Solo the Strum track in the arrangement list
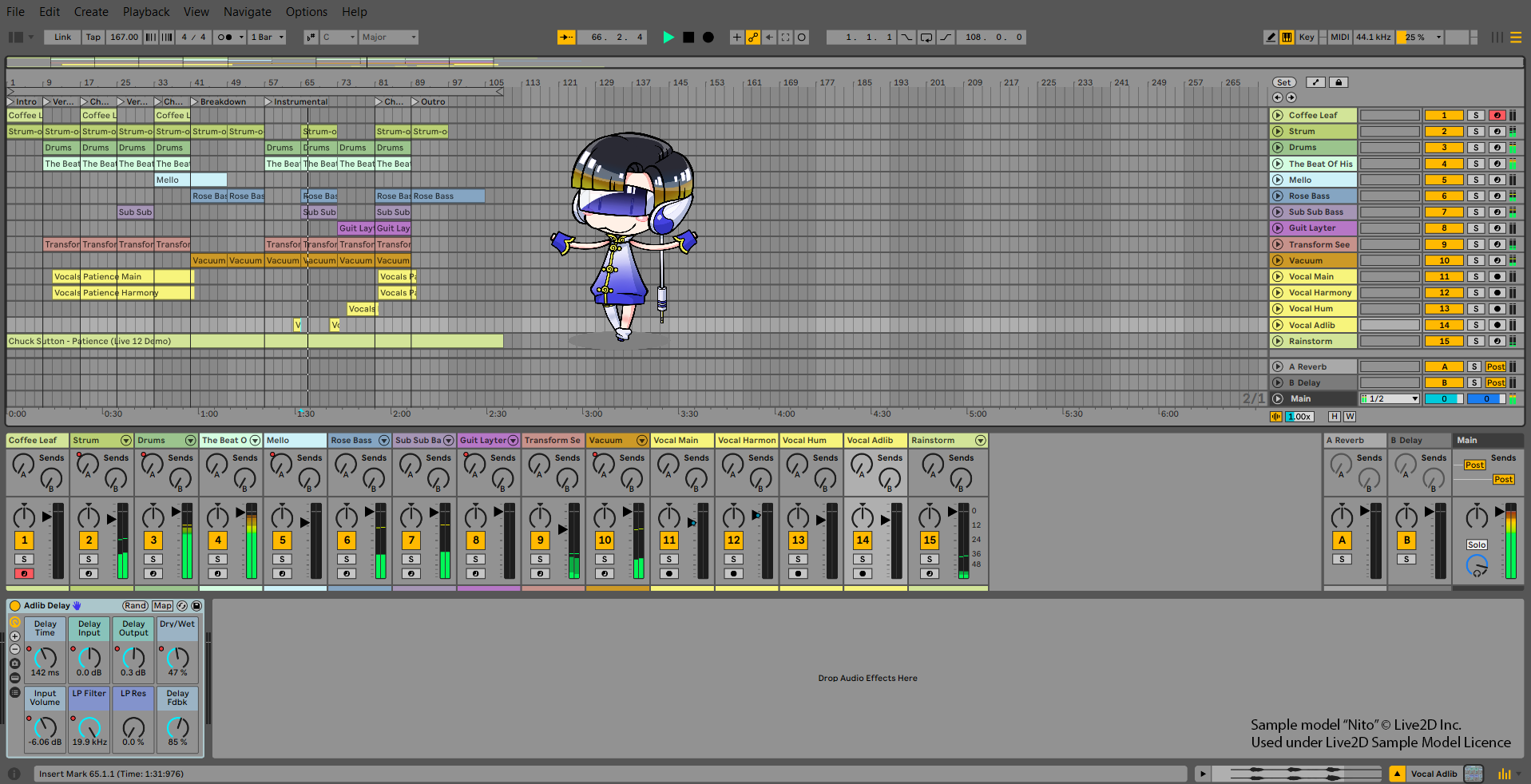 [x=1475, y=132]
